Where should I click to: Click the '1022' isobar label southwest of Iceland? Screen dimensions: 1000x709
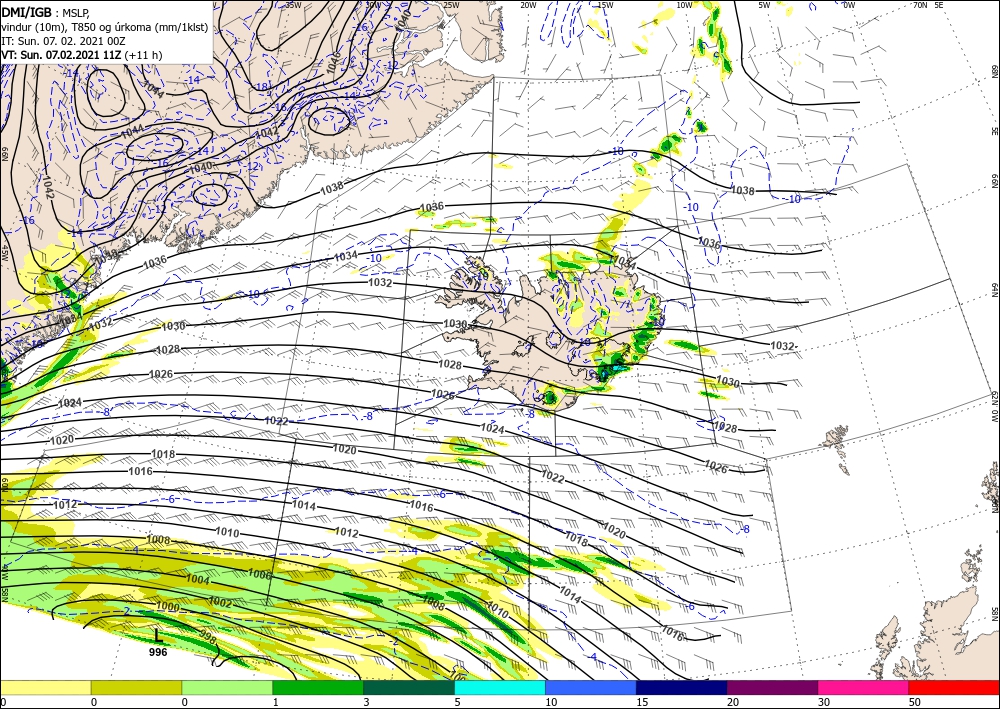tap(276, 421)
